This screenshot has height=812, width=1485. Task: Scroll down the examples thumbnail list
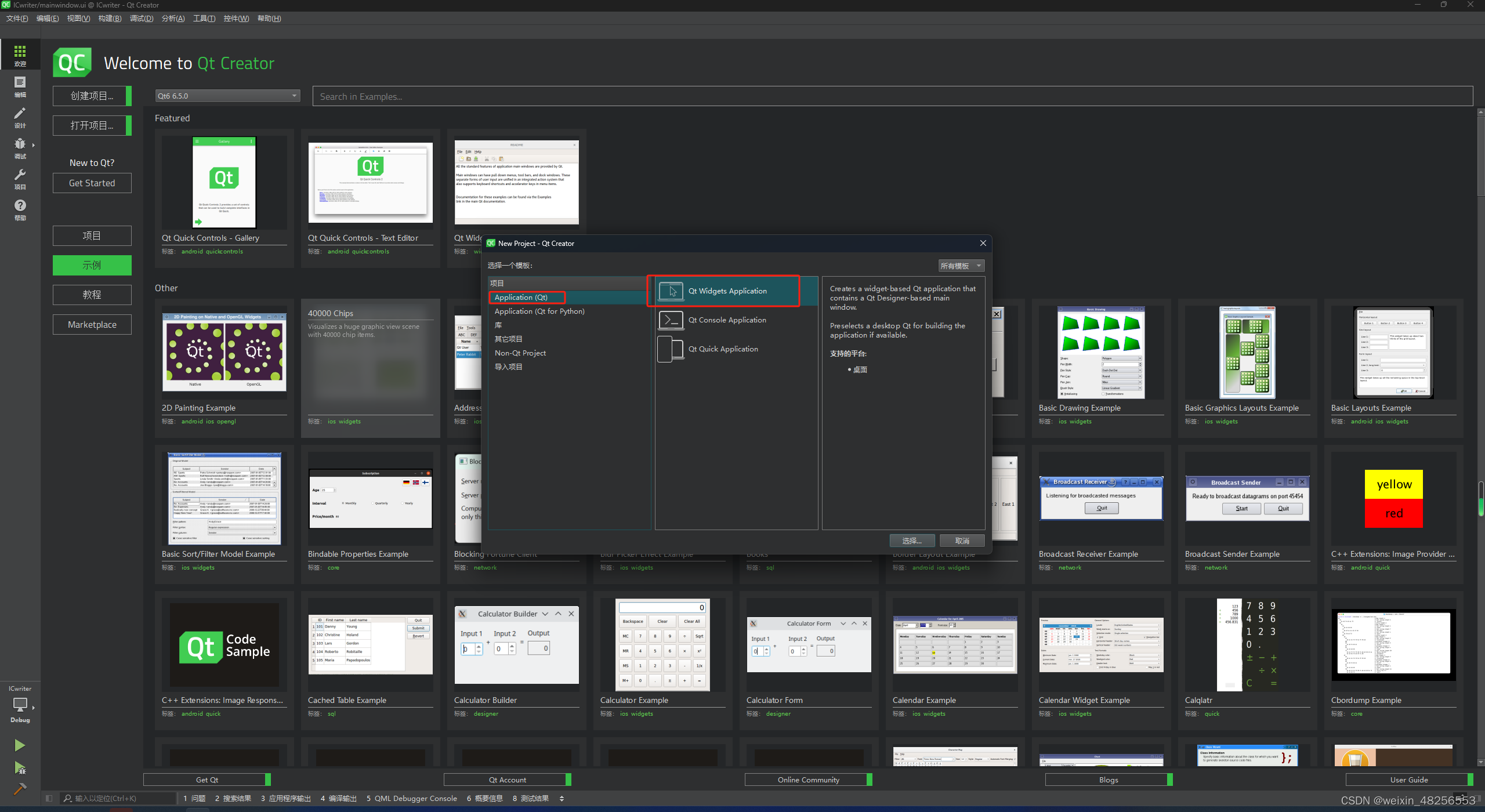1480,762
